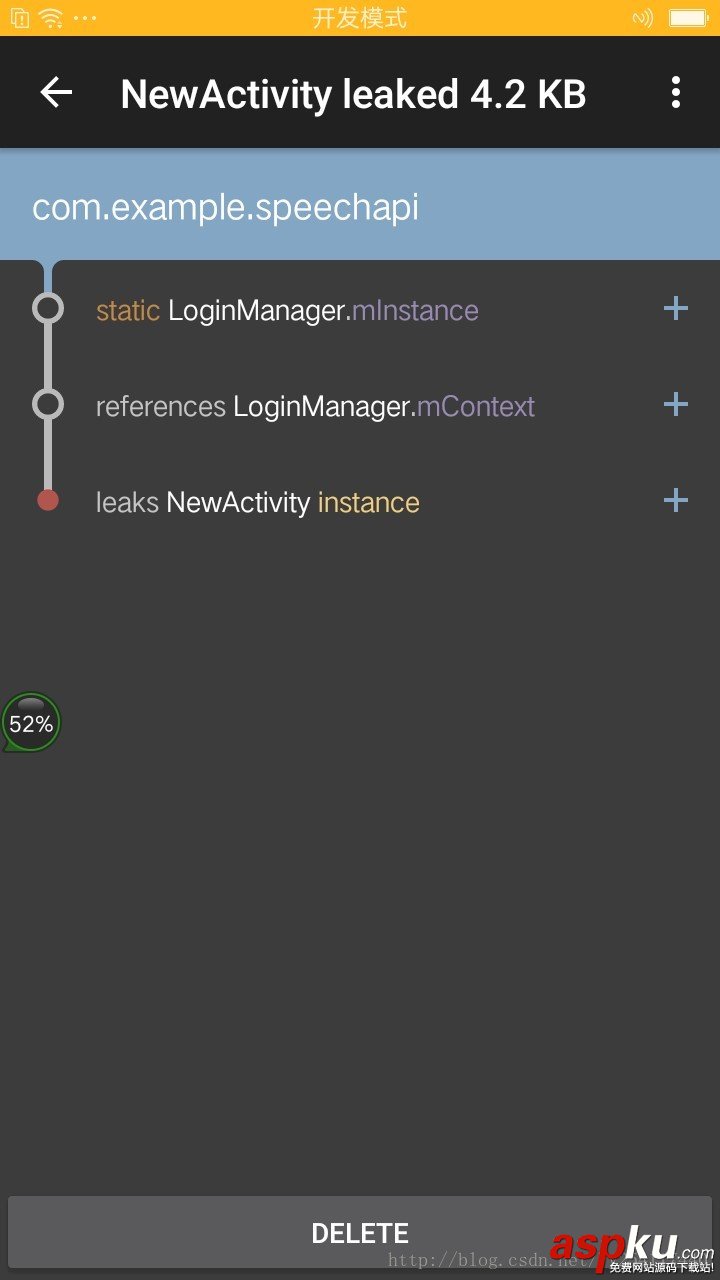Tap the 52% floating memory bubble
This screenshot has height=1280, width=720.
point(31,723)
